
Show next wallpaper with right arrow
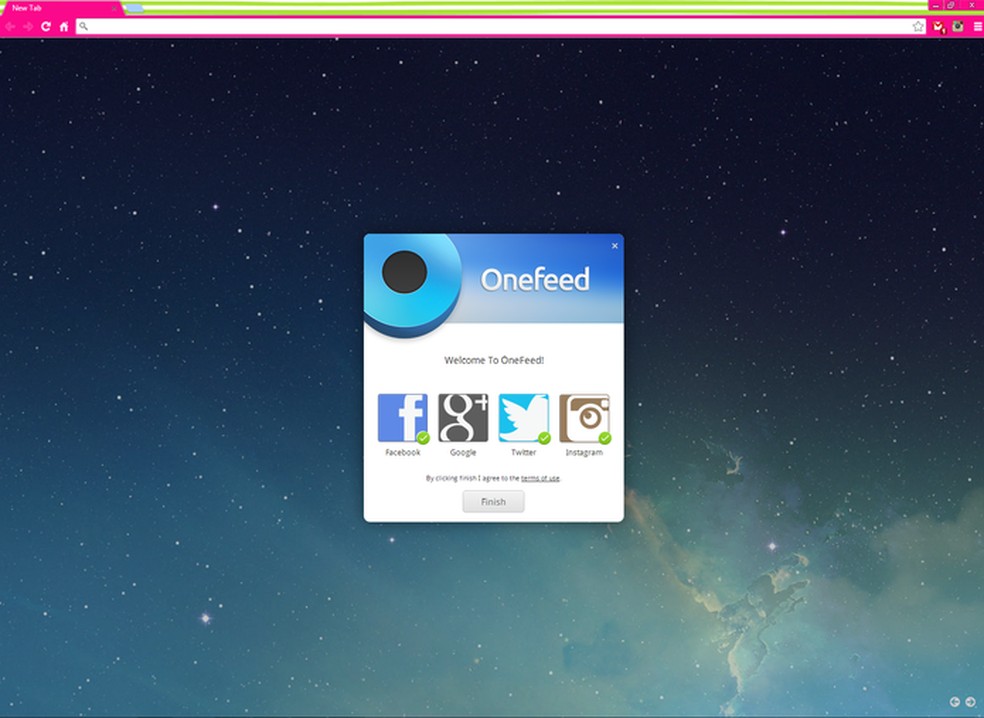(x=970, y=702)
